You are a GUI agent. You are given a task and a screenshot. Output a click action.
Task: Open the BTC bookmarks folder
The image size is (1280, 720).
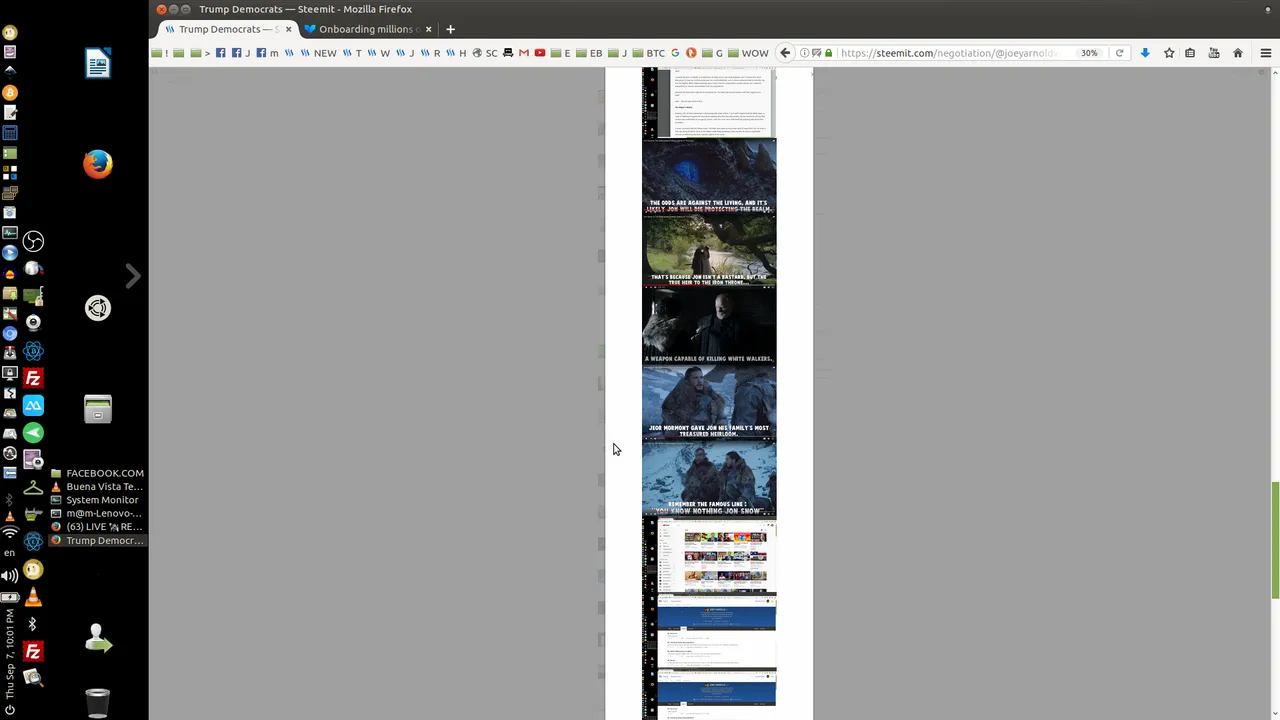pos(648,53)
